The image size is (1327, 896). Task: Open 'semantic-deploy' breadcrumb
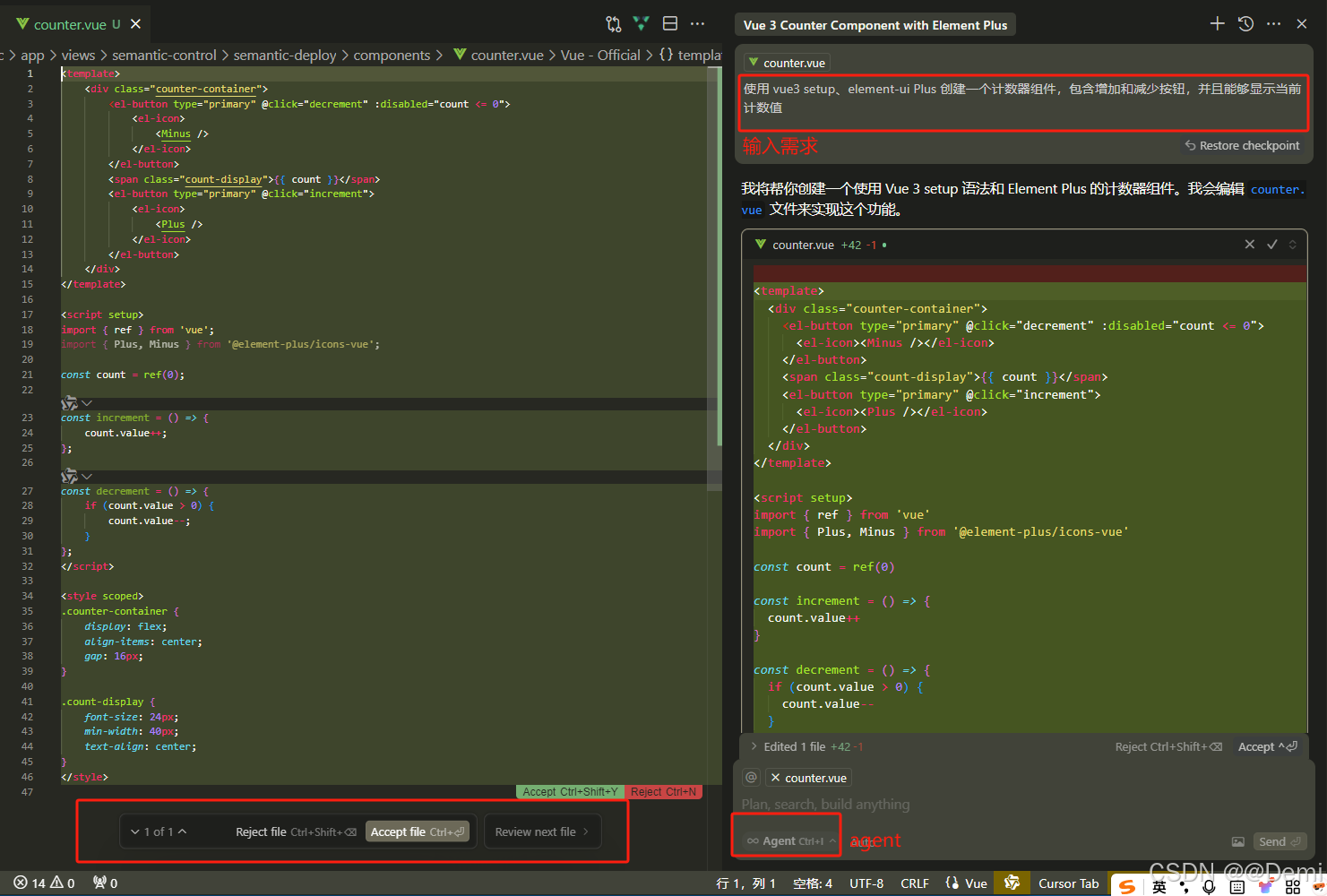285,55
